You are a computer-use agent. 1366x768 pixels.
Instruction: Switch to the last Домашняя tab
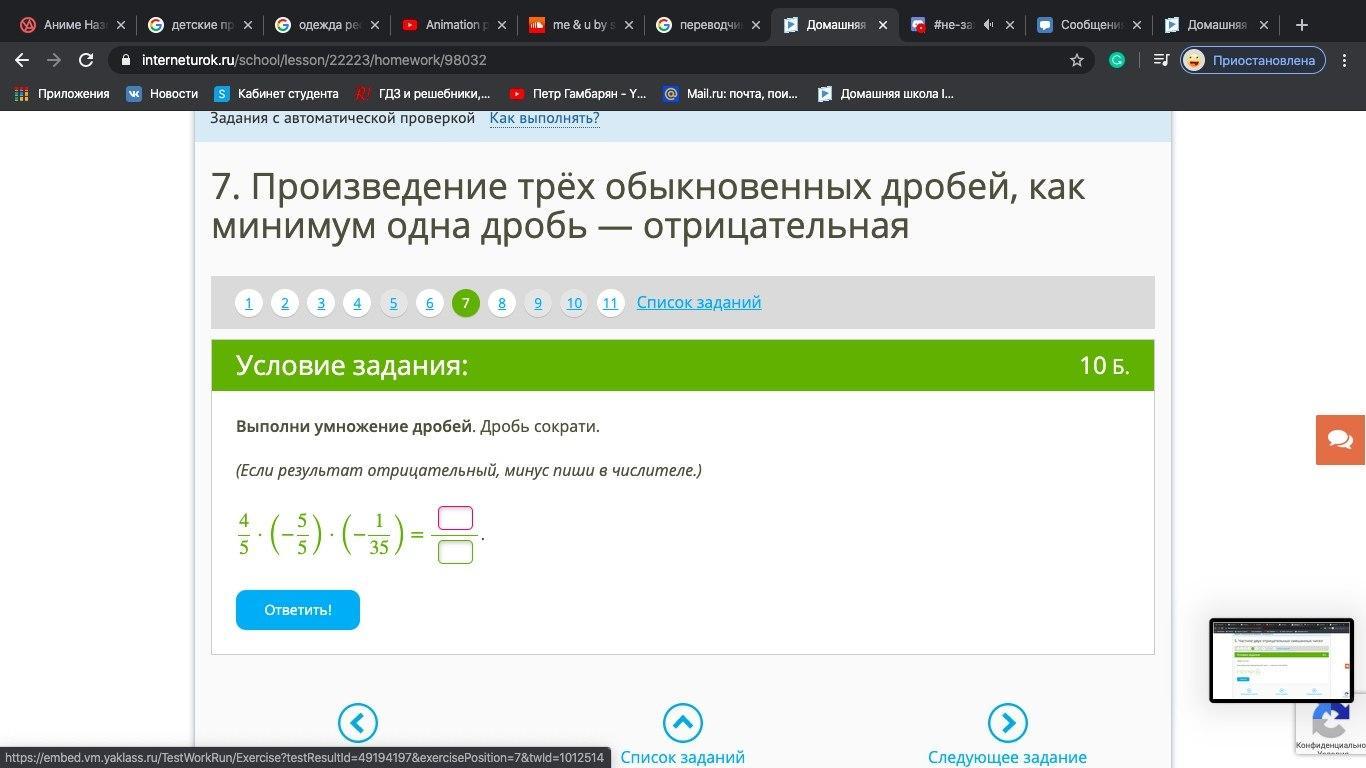pyautogui.click(x=1216, y=25)
